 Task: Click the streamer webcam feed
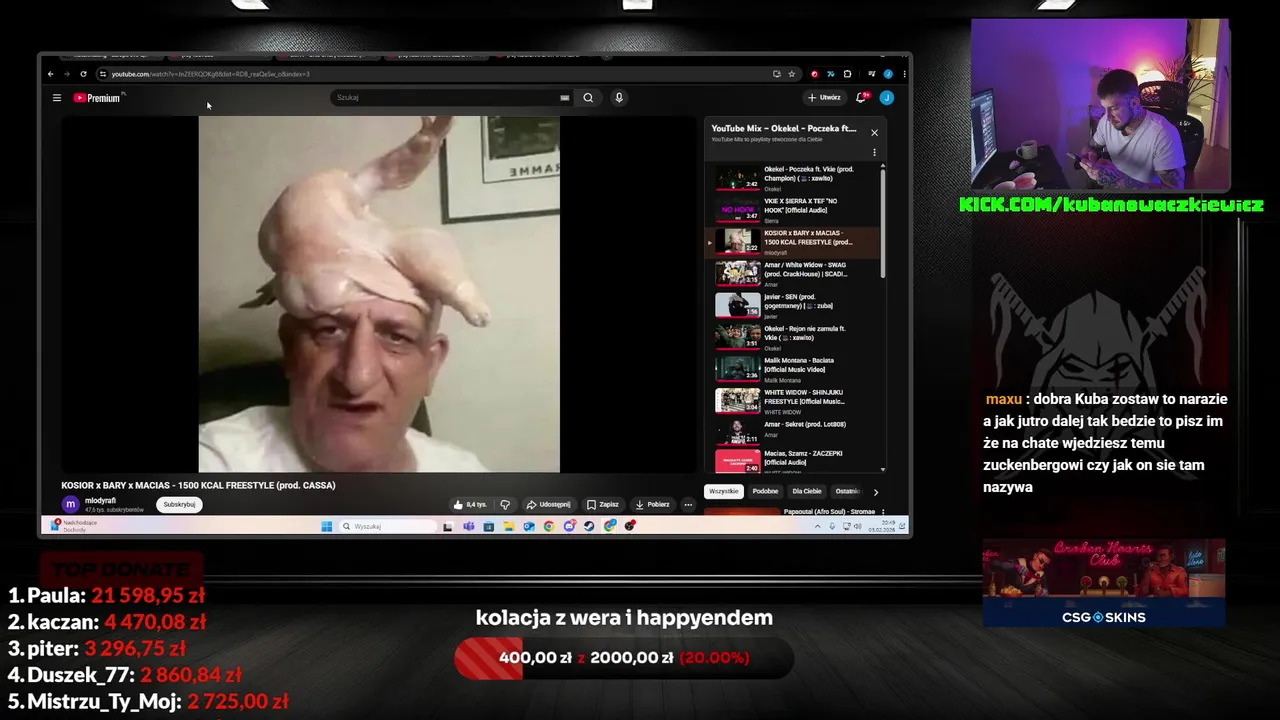[1100, 105]
